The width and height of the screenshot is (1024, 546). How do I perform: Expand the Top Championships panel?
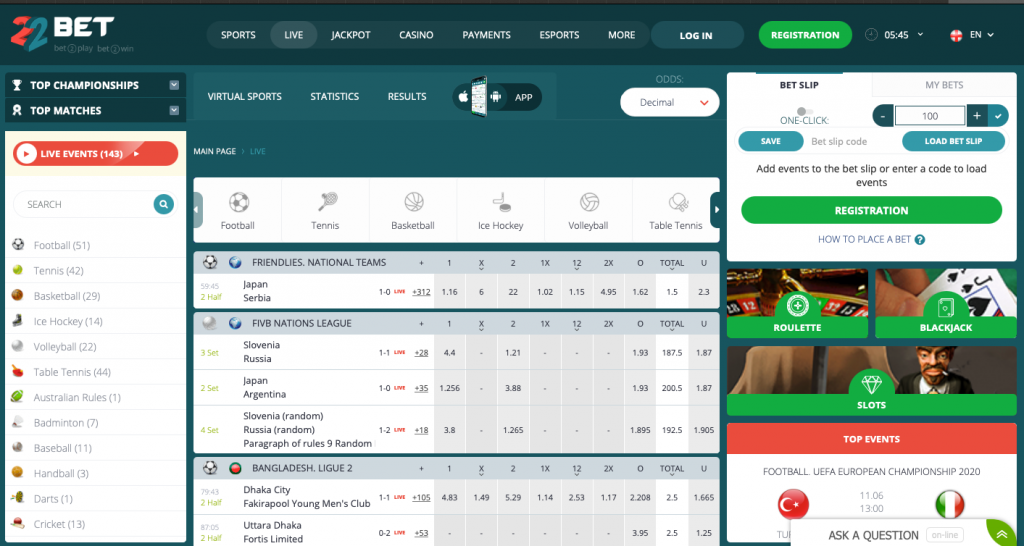coord(174,85)
